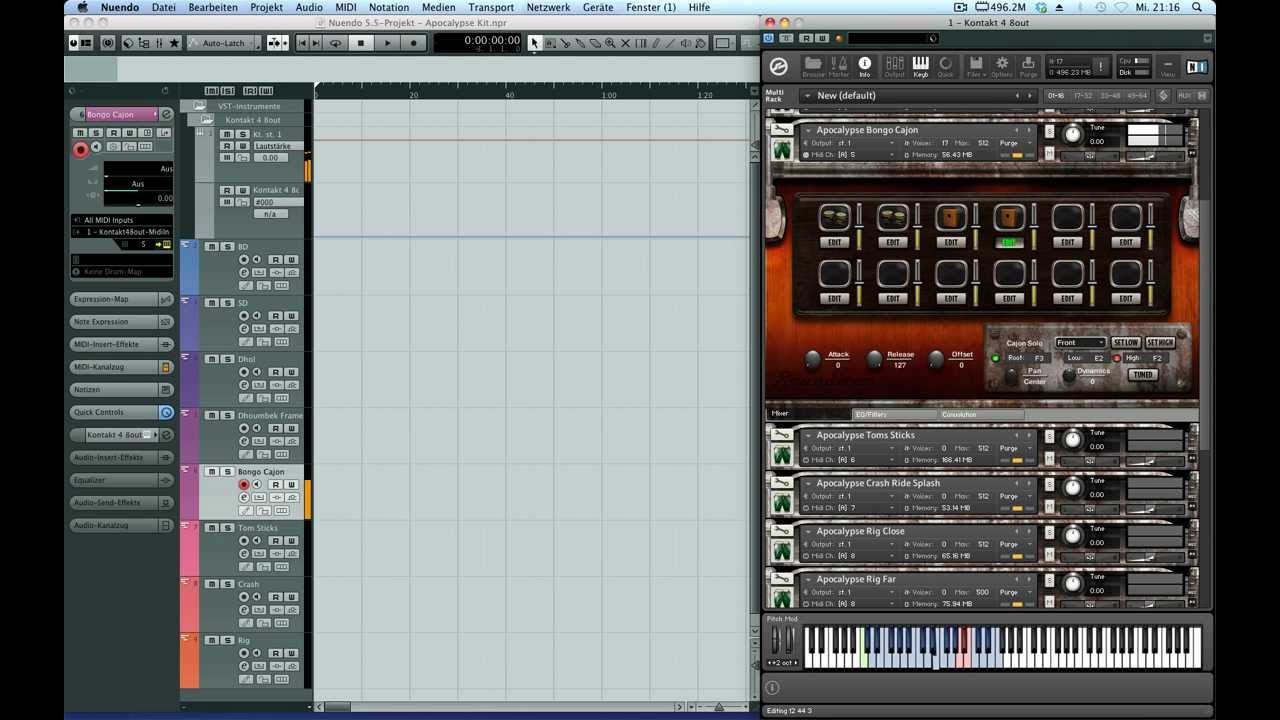Open the Kontakt View menu

[x=1167, y=67]
